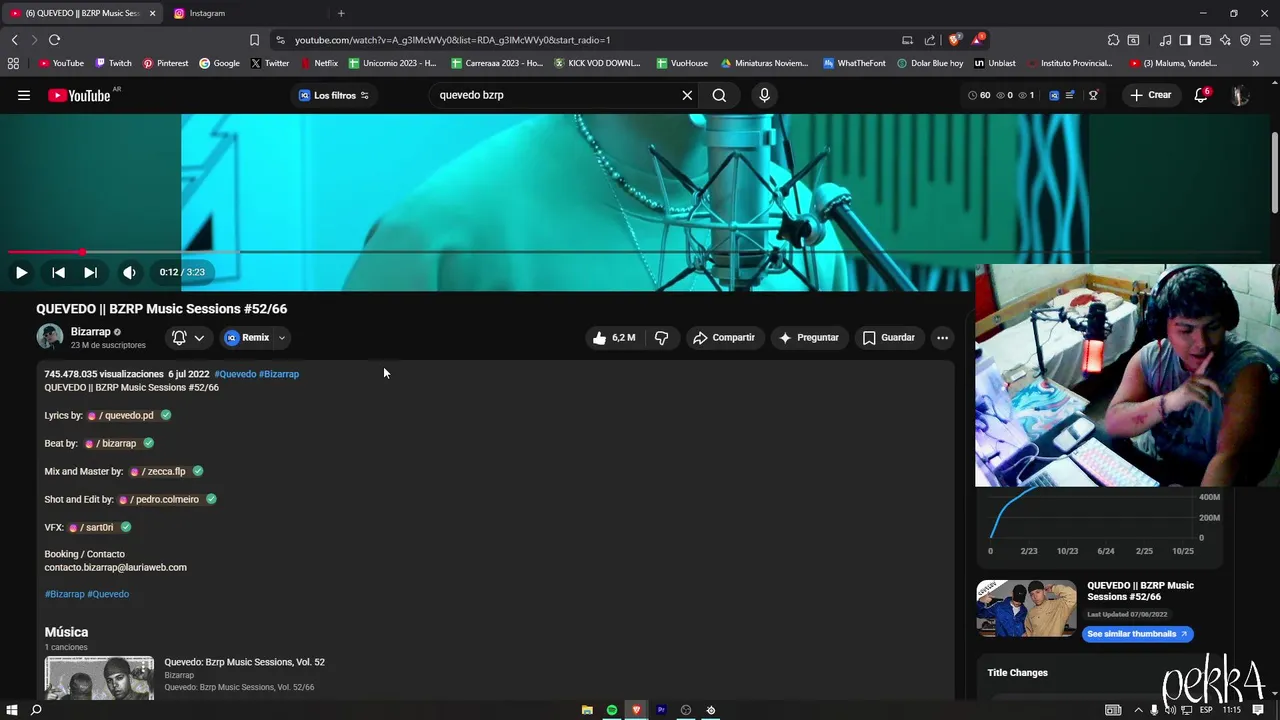
Task: Open the Bizarrap channel name
Action: [90, 332]
